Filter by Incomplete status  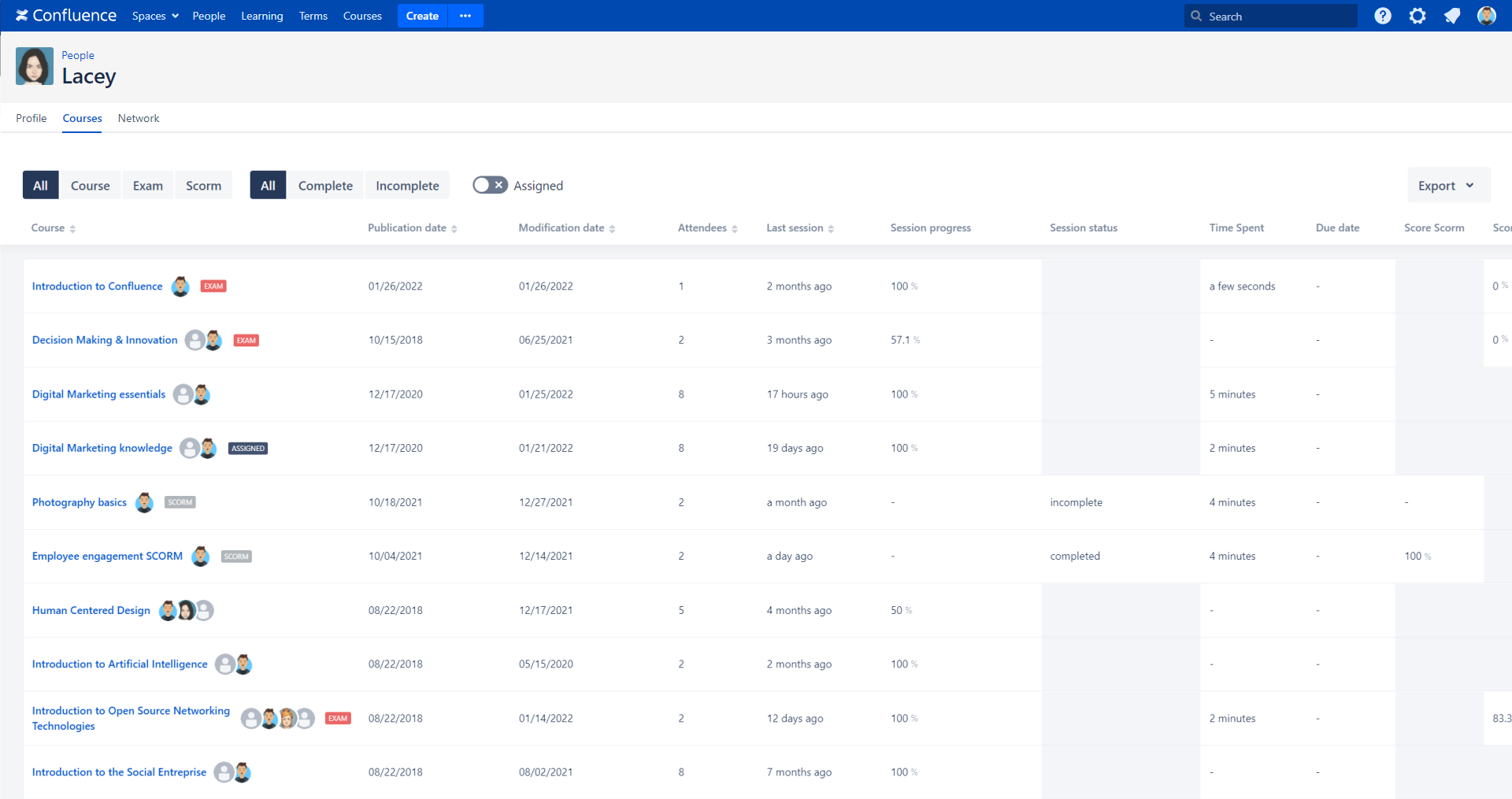[x=407, y=186]
